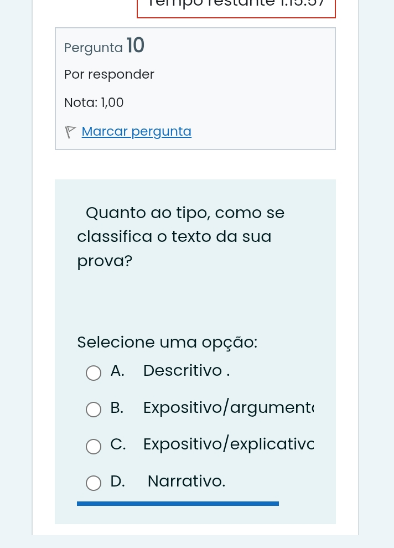The width and height of the screenshot is (394, 548).
Task: Select radio button for option A
Action: pyautogui.click(x=93, y=373)
